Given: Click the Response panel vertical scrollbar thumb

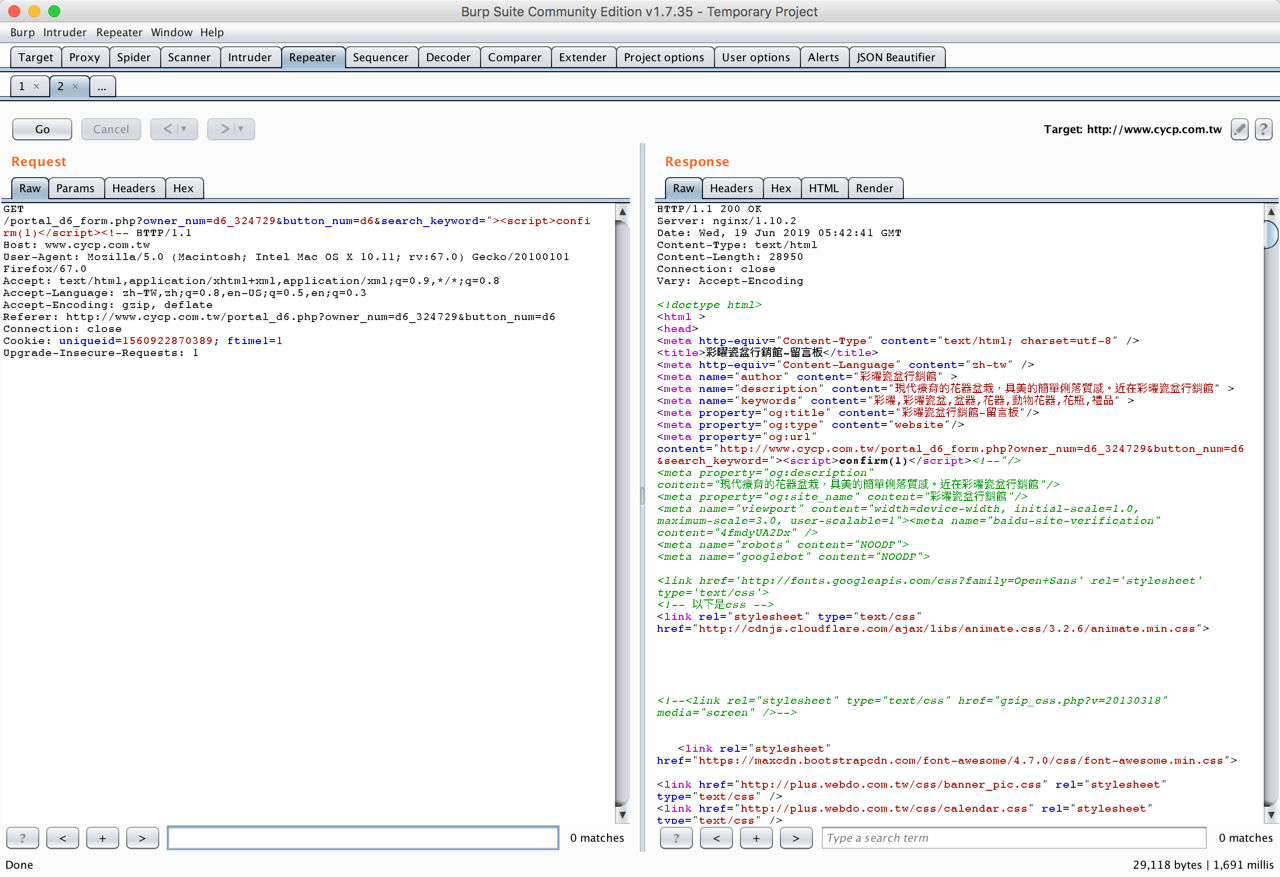Looking at the screenshot, I should point(1271,233).
